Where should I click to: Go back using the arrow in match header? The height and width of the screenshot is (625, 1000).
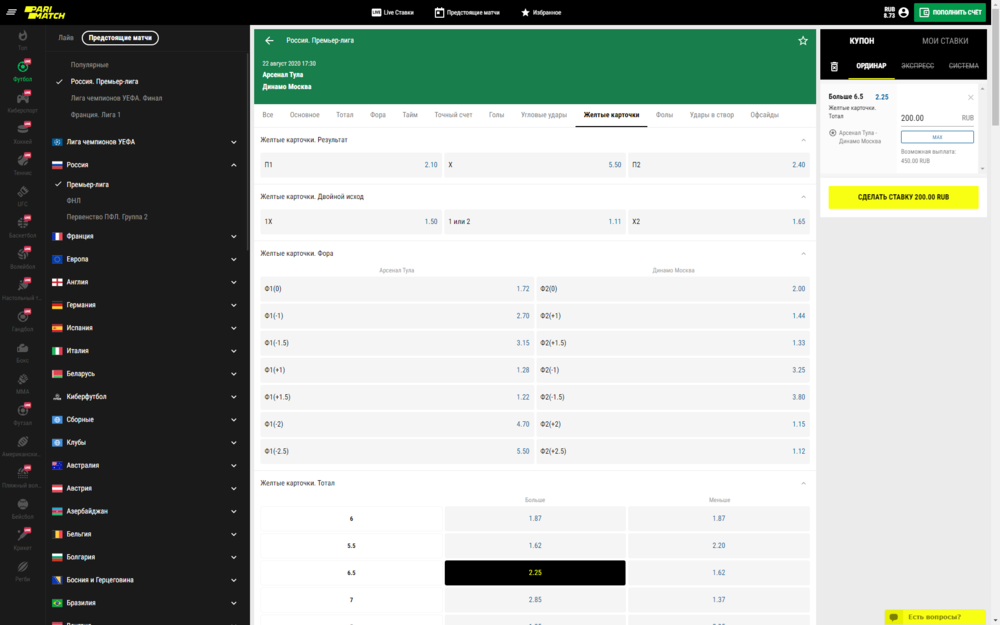tap(269, 40)
